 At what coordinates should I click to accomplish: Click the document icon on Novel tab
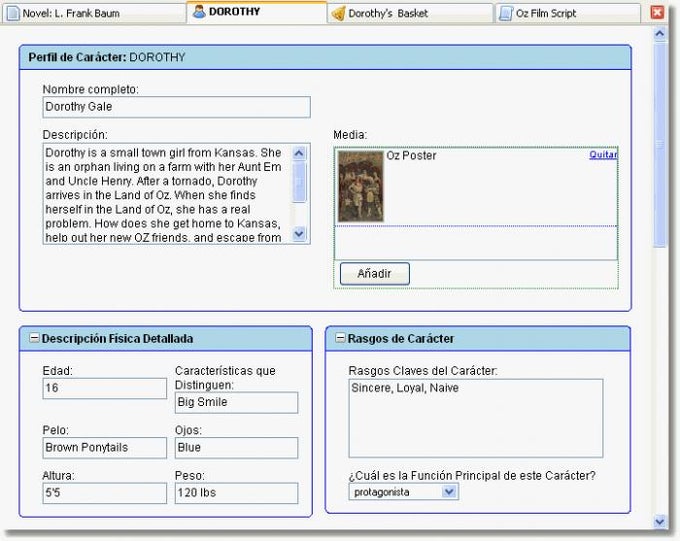click(13, 13)
